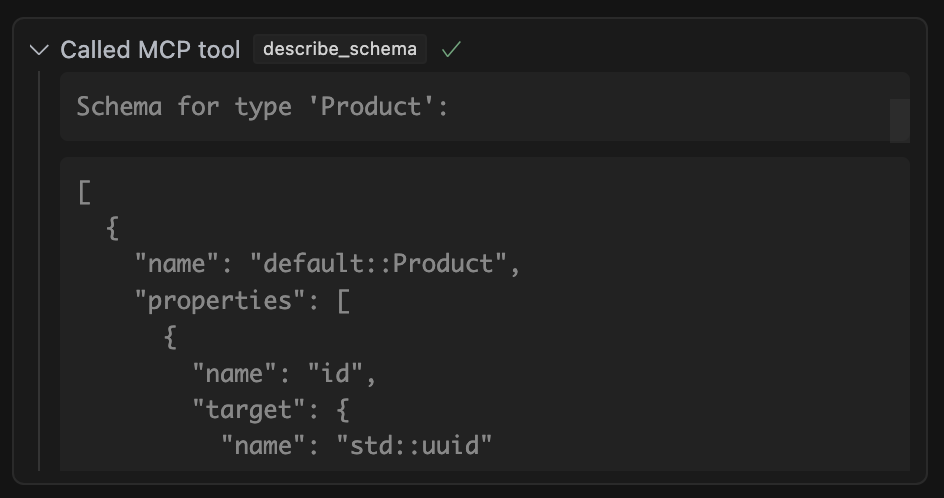
Task: Click the describe_schema tool name badge
Action: pos(340,49)
